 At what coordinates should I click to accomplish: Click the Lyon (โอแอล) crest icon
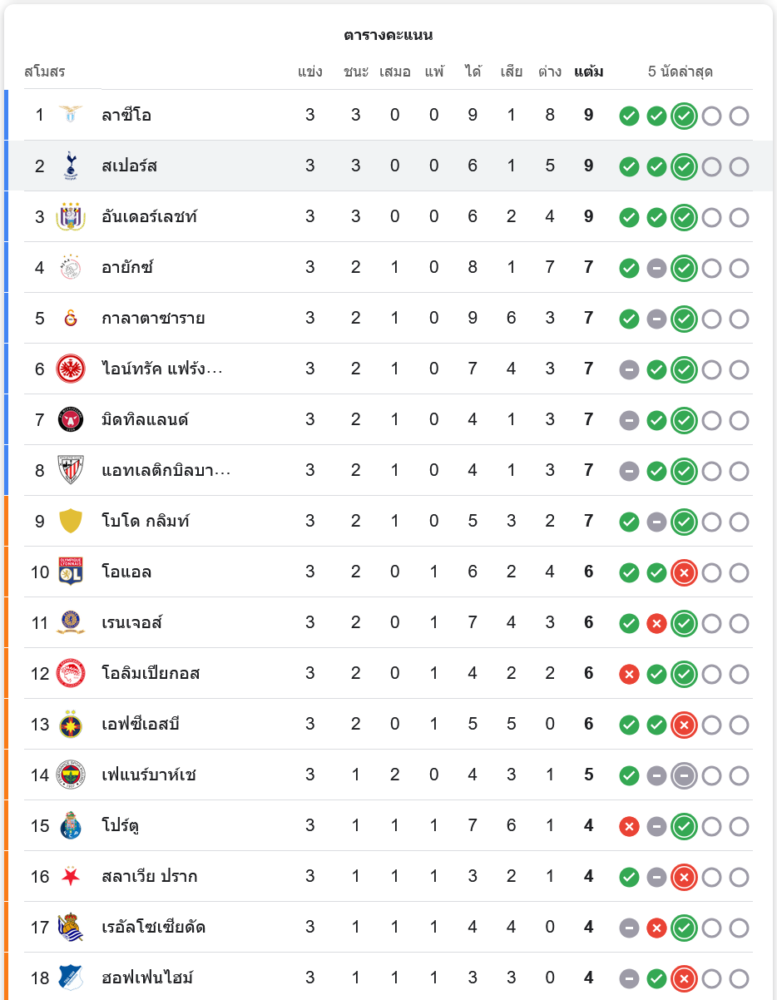71,572
